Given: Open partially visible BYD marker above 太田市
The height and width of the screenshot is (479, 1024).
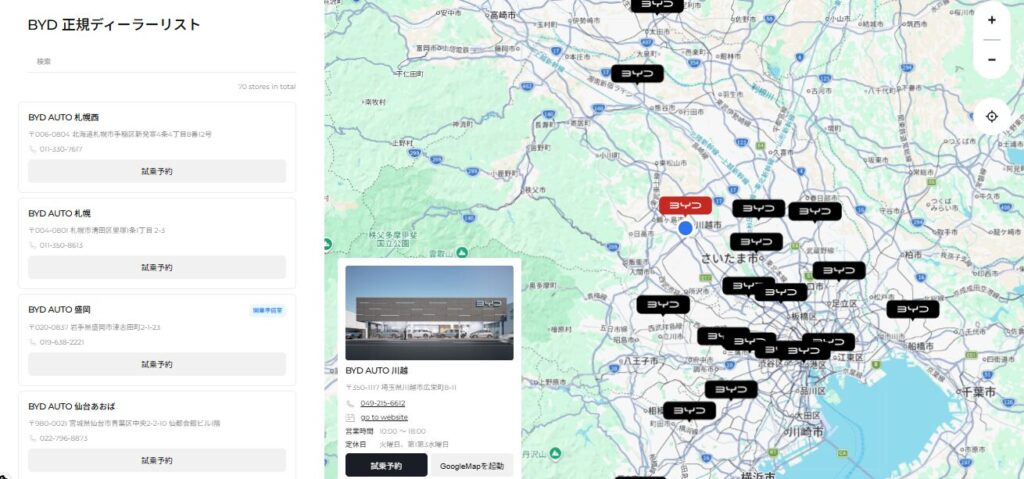Looking at the screenshot, I should [x=657, y=6].
